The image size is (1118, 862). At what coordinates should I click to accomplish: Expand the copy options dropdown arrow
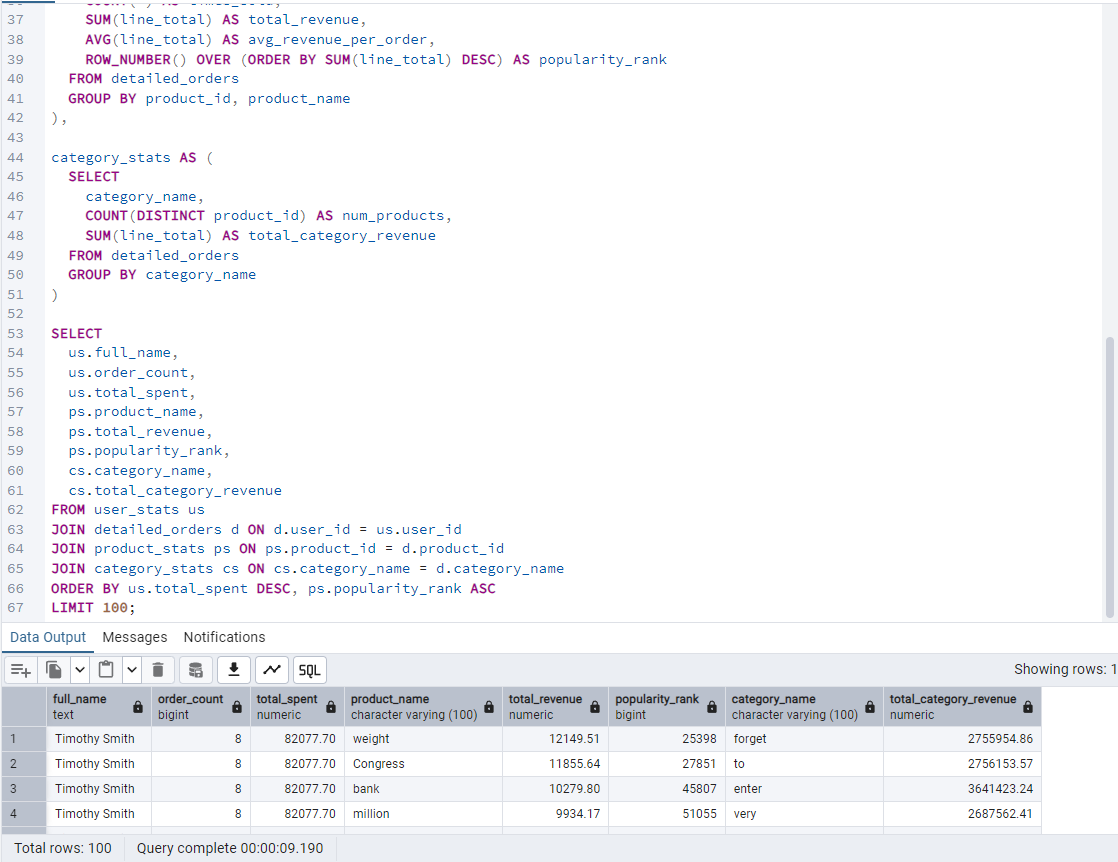point(79,670)
